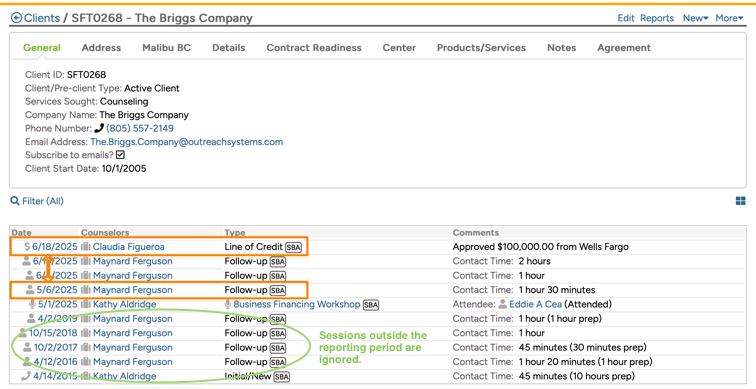Viewport: 756px width, 389px height.
Task: Open Maynard Ferguson link on 5/6/2025 row
Action: (x=133, y=290)
